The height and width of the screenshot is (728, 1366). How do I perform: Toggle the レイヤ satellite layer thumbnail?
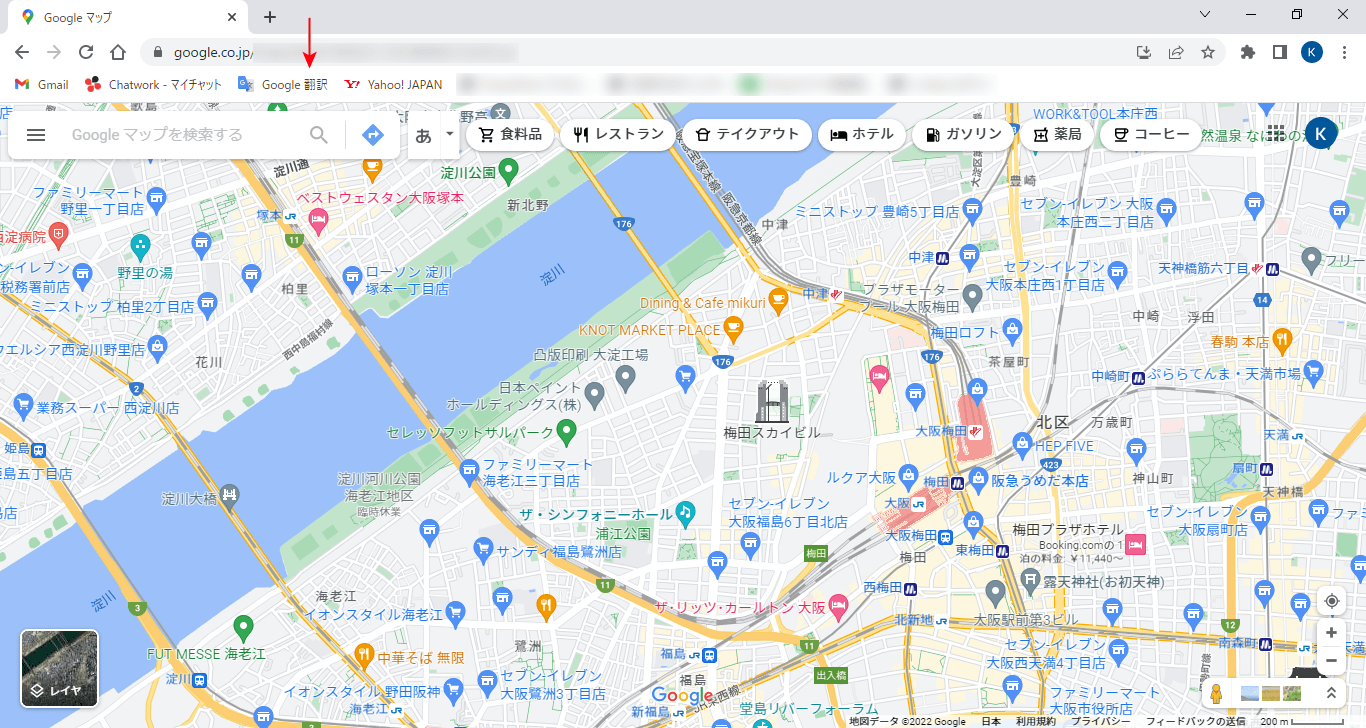(59, 667)
